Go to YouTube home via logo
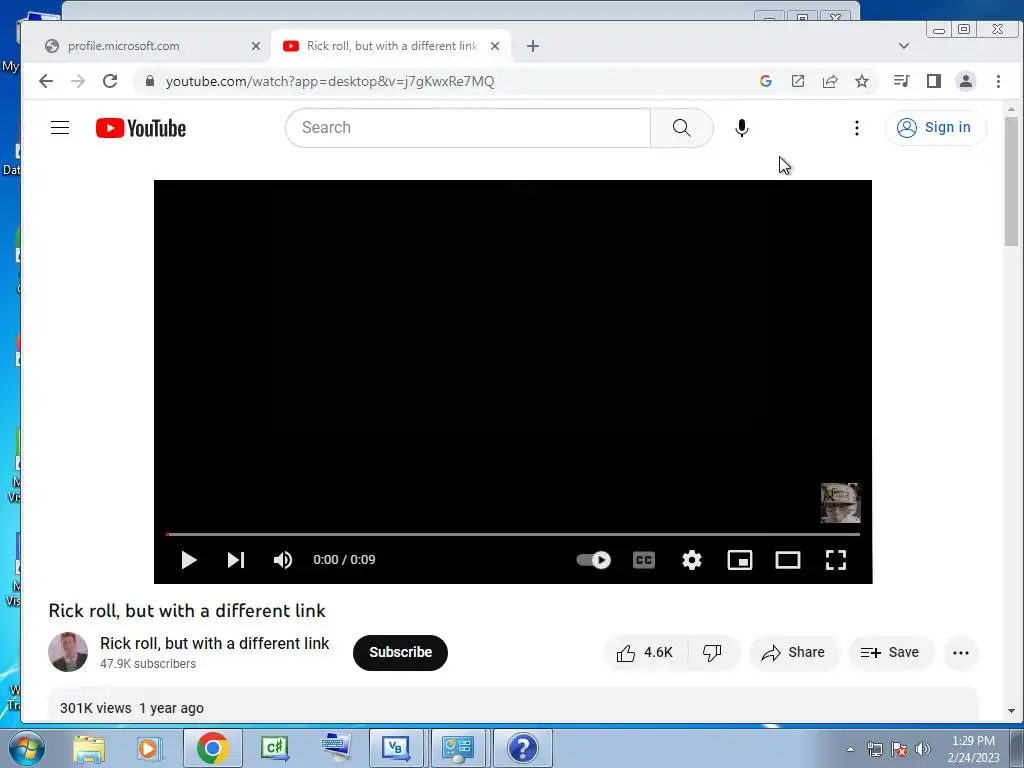 click(x=140, y=128)
